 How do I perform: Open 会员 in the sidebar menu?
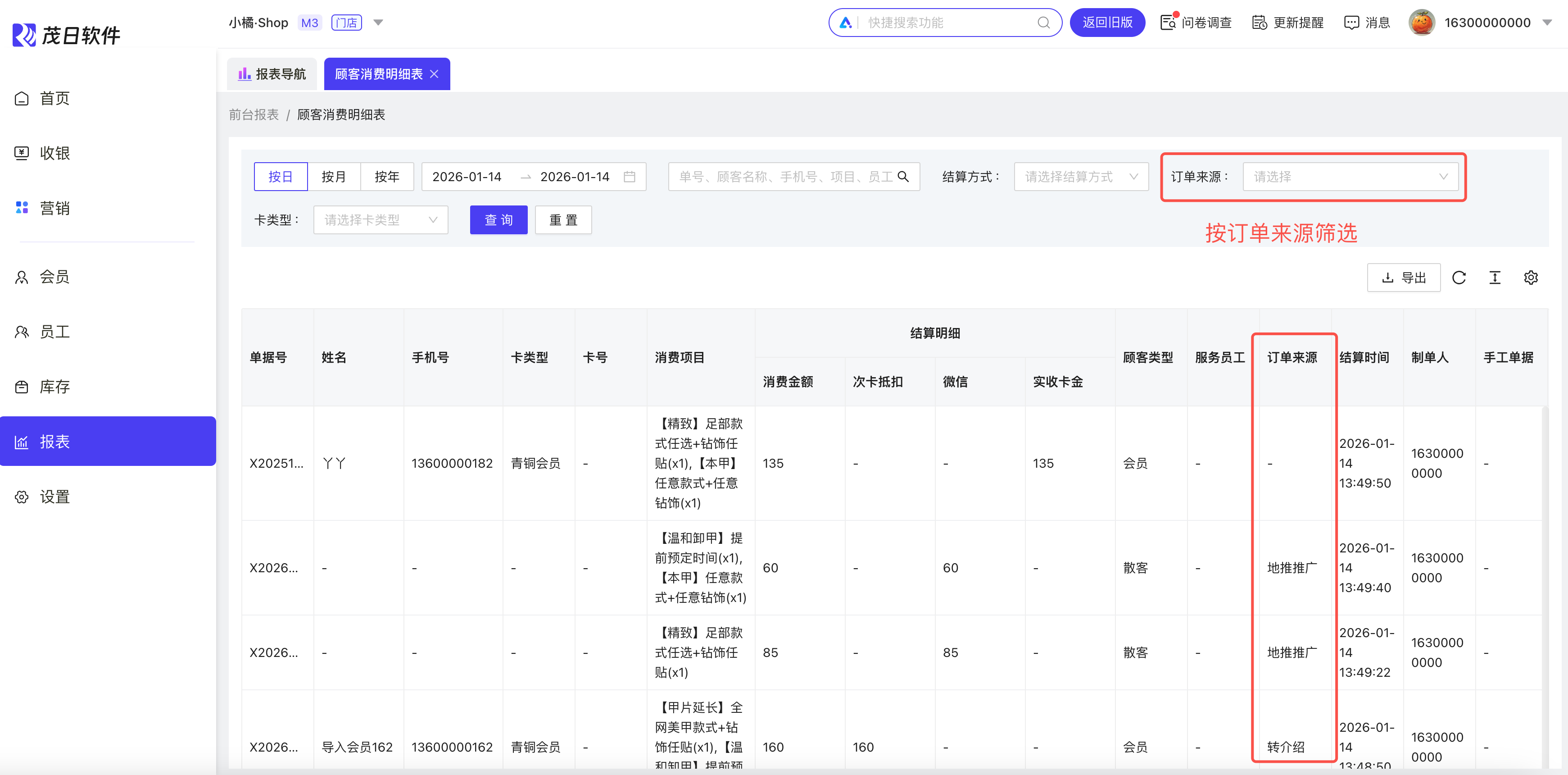coord(55,277)
